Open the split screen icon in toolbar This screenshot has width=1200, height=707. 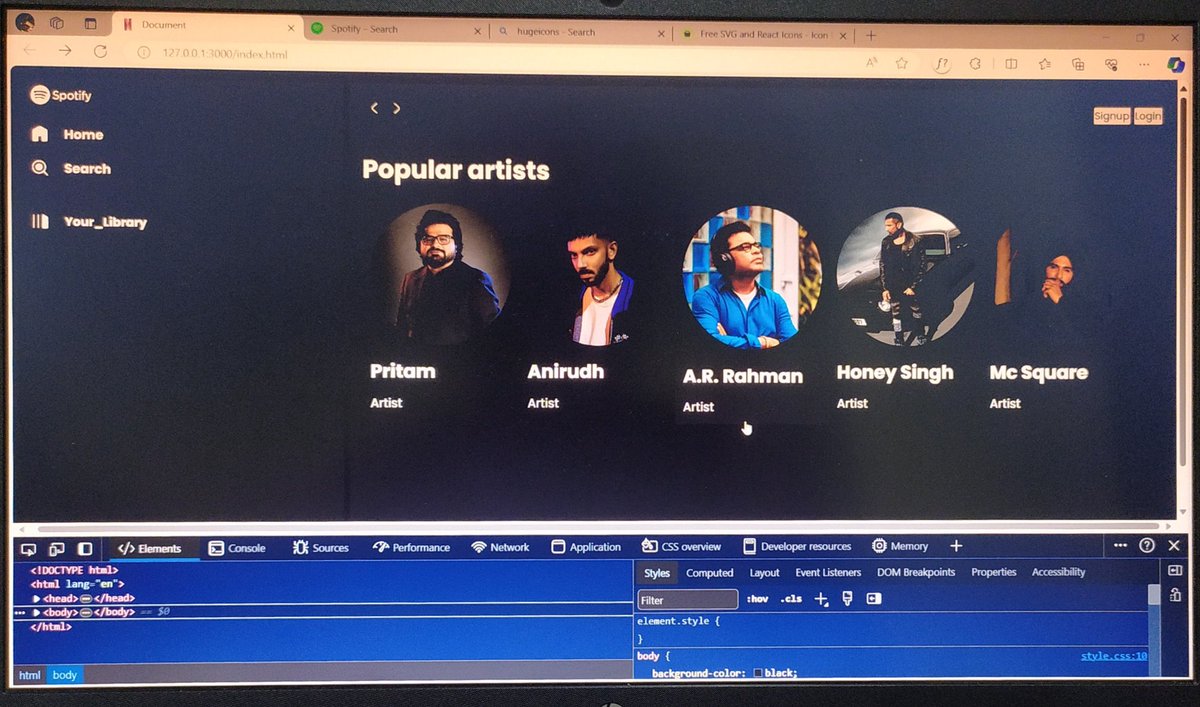(1012, 64)
